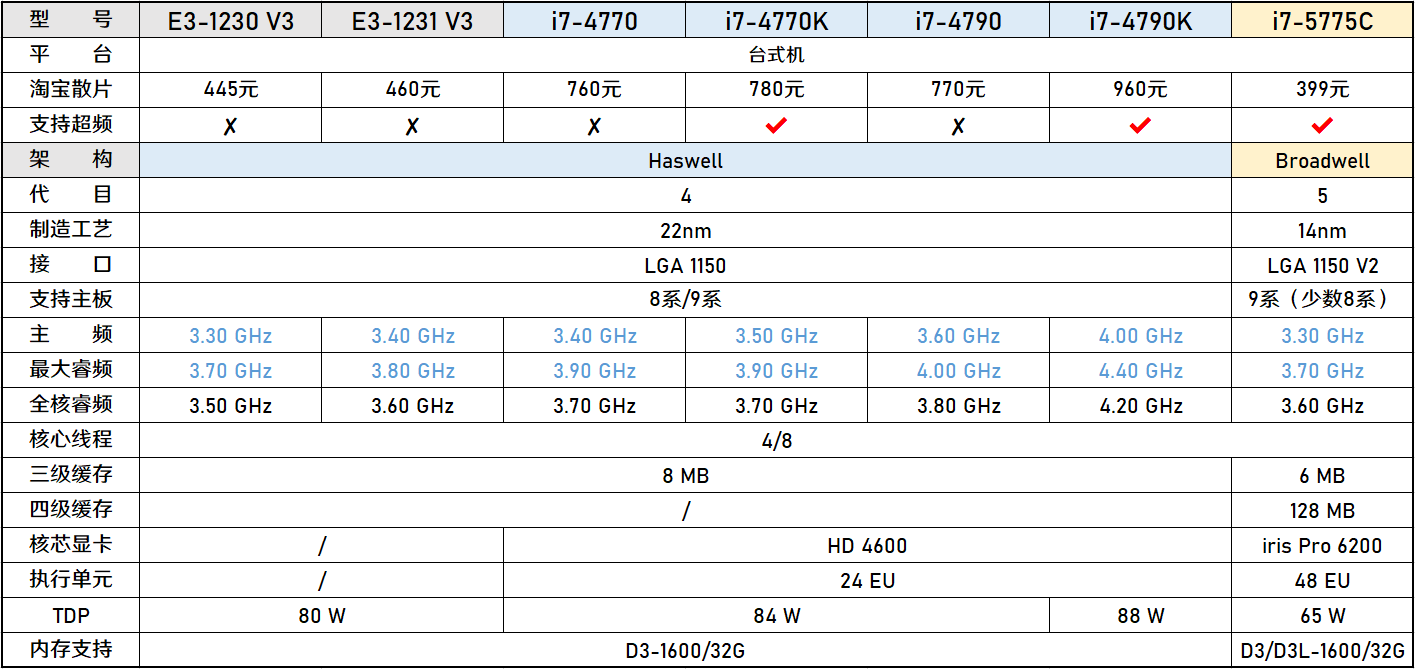The height and width of the screenshot is (669, 1415).
Task: Click the 执行单元 row label
Action: tap(71, 580)
